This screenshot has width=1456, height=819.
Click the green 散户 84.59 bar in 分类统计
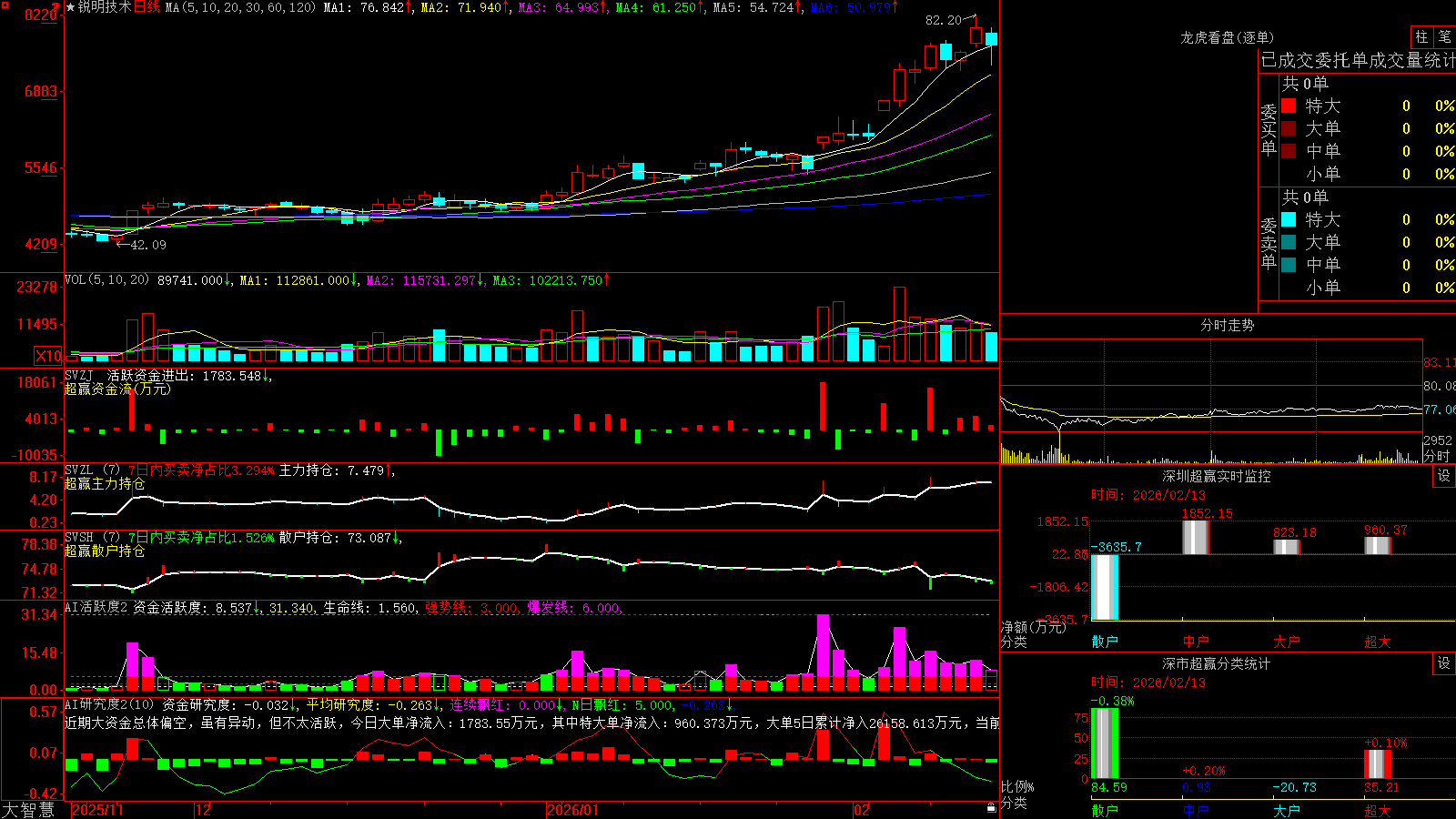point(1105,743)
